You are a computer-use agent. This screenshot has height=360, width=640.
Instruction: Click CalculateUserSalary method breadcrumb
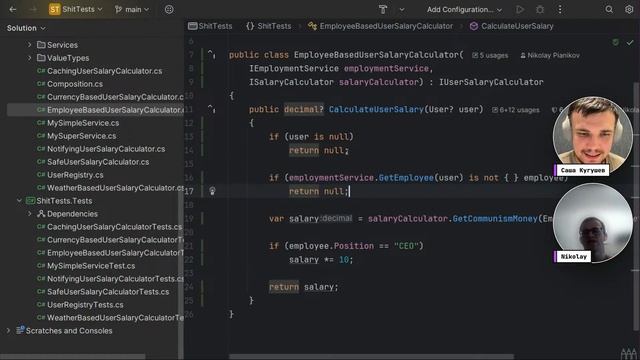tap(511, 26)
